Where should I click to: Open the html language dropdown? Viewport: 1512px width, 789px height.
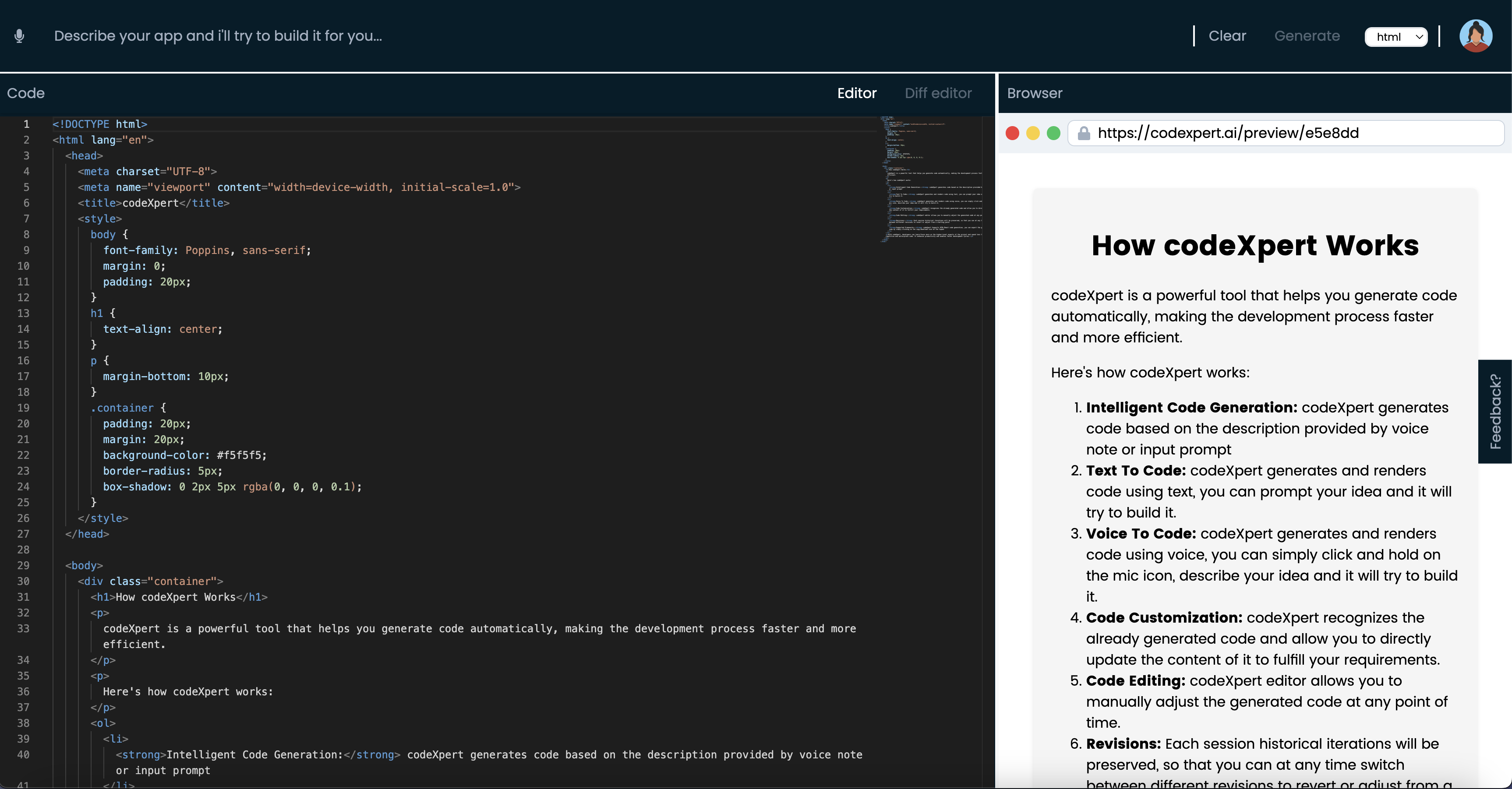[1396, 36]
